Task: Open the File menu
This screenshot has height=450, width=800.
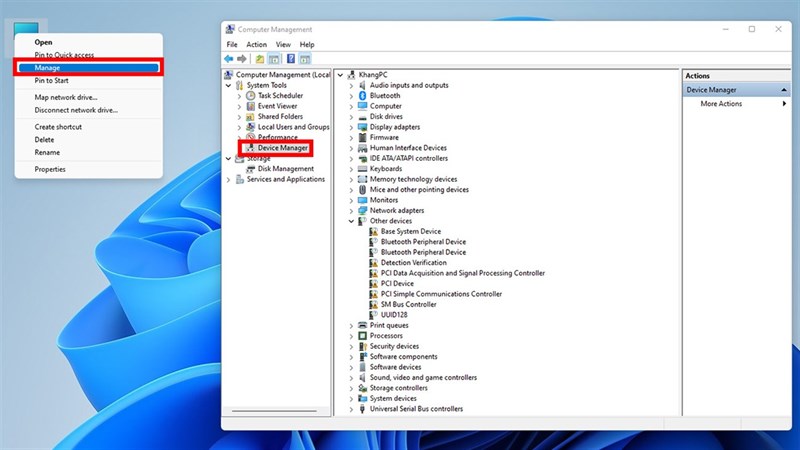Action: [232, 44]
